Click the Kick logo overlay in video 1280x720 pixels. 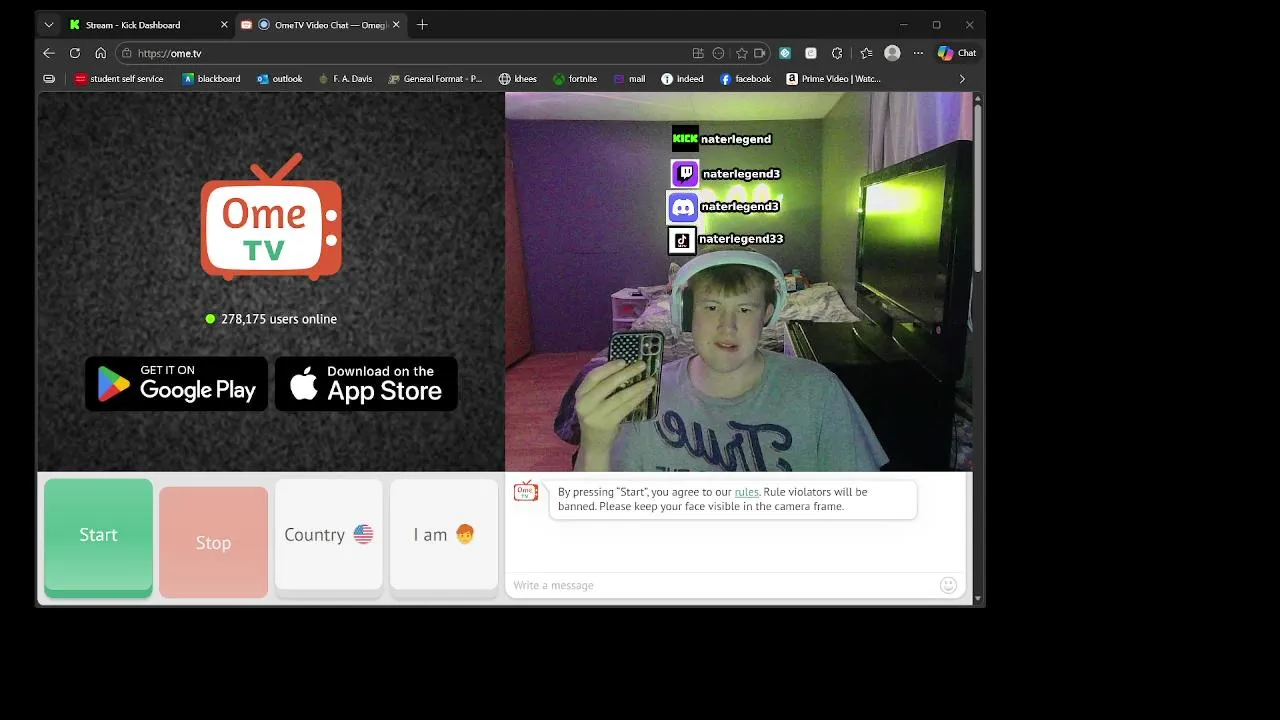685,139
